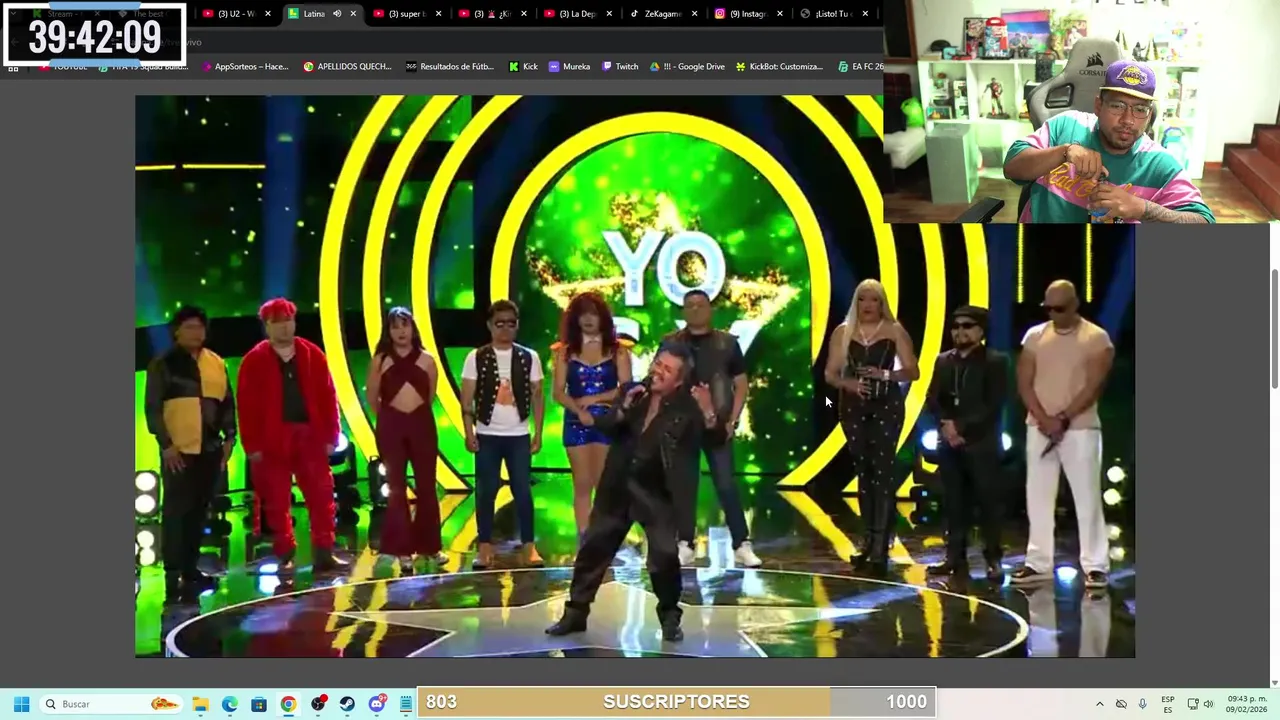
Task: Open the 09:43 p. m. clock and calendar
Action: click(x=1246, y=704)
